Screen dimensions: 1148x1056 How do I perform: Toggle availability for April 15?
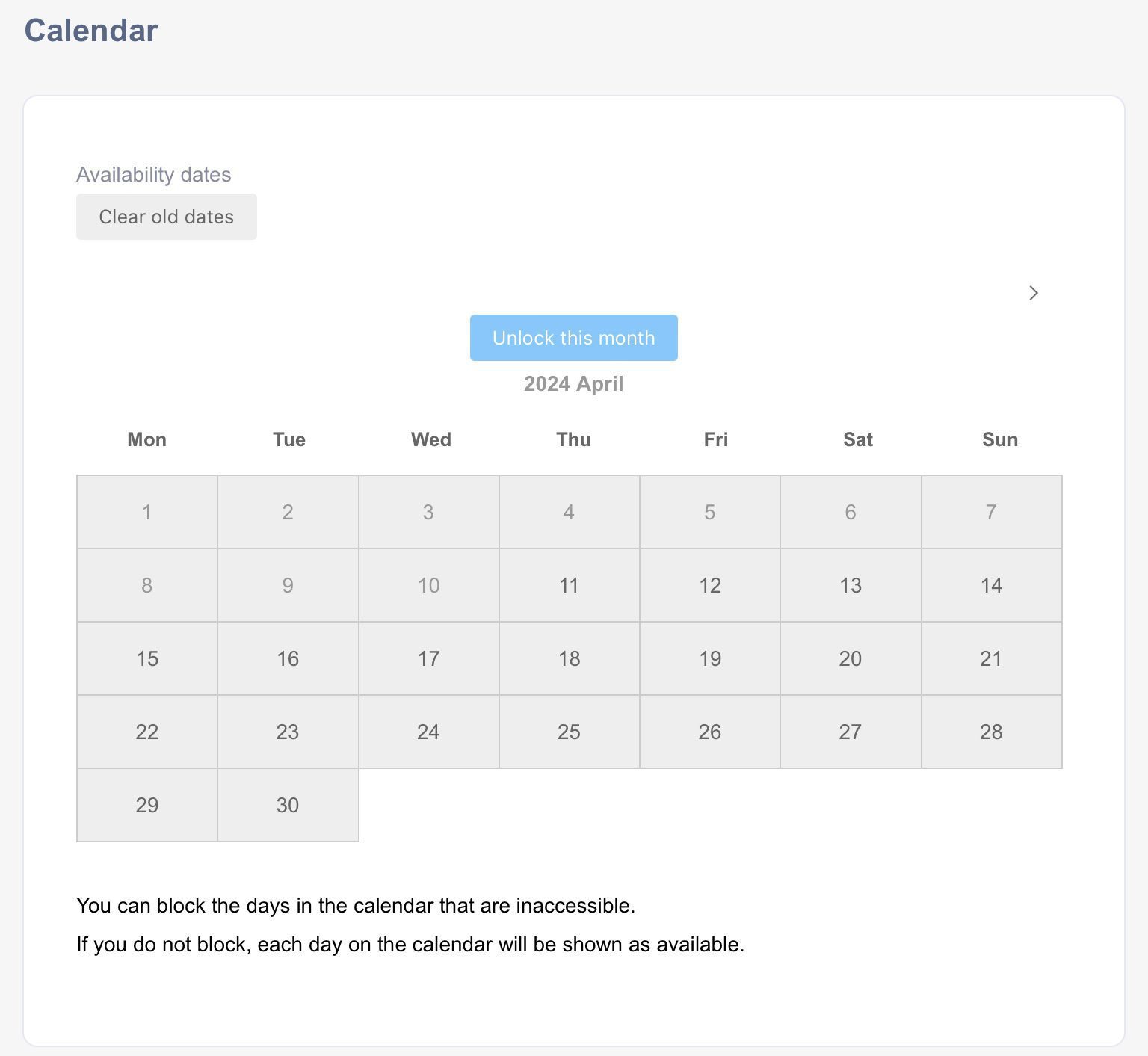tap(147, 658)
